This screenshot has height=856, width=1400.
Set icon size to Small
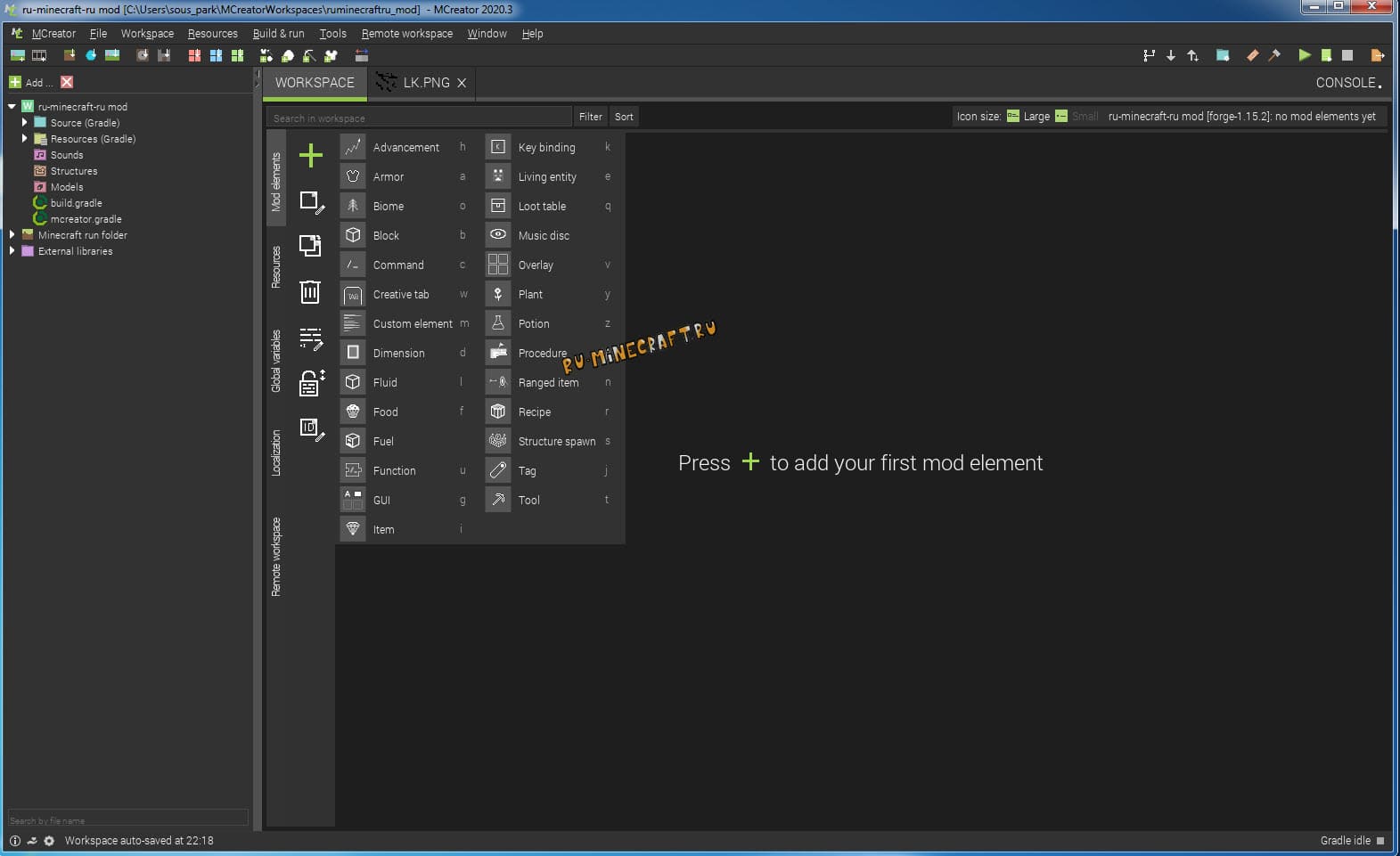pos(1077,117)
